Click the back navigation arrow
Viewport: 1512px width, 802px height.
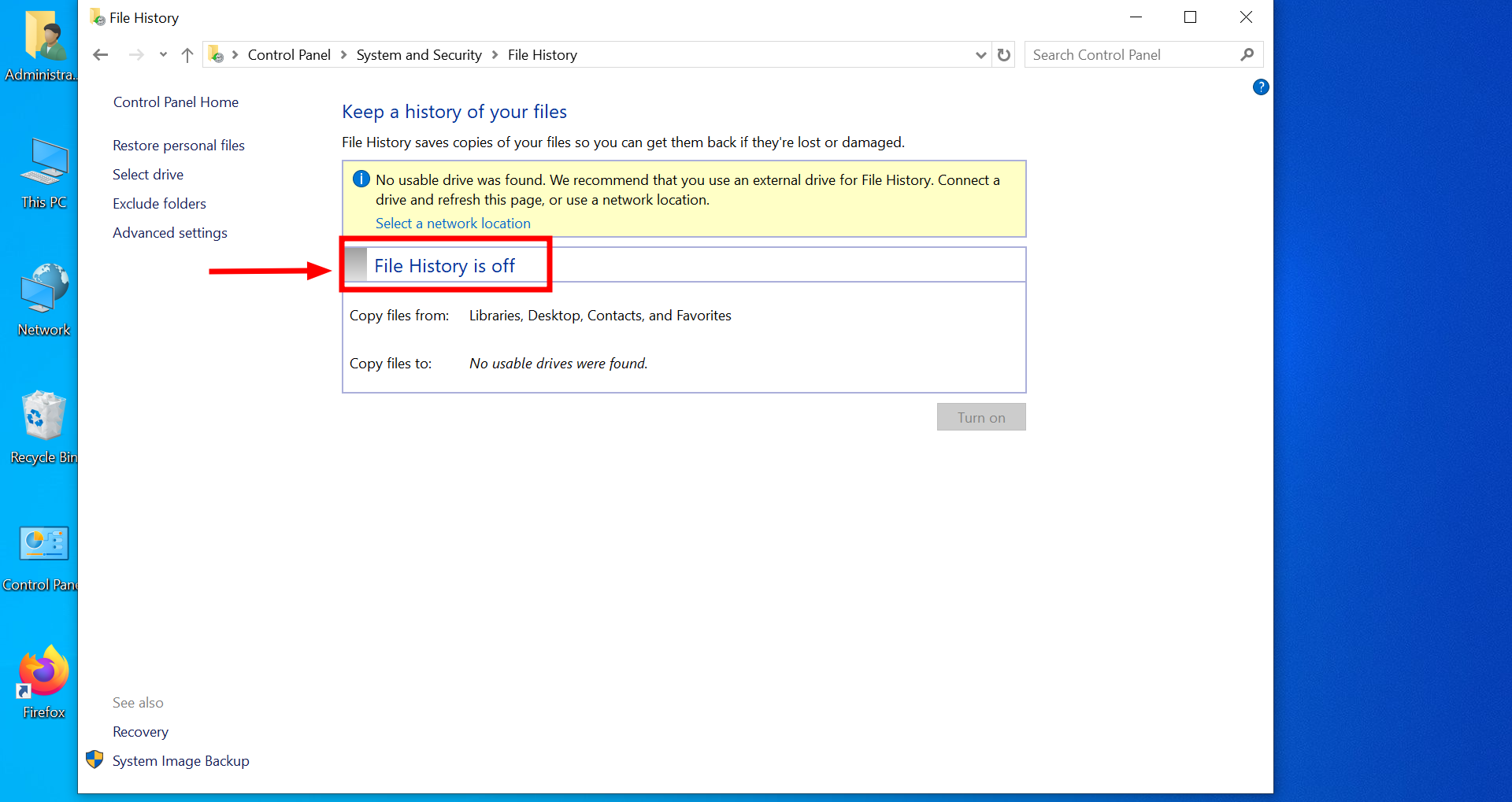point(100,54)
